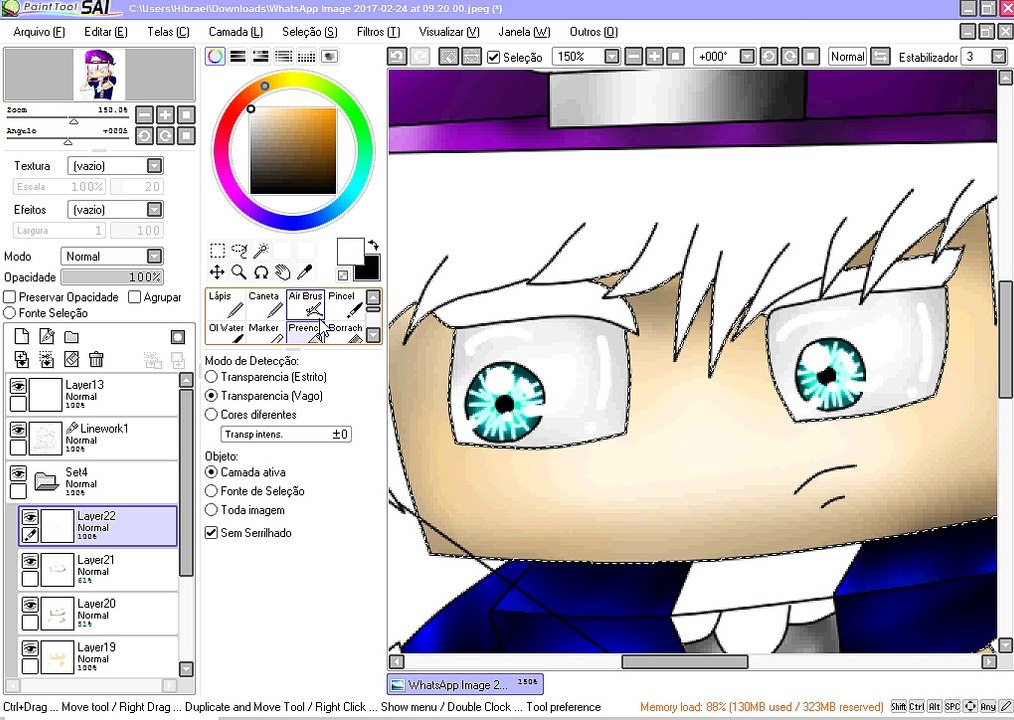Click the undo arrow in toolbar
The image size is (1014, 720).
(x=397, y=56)
